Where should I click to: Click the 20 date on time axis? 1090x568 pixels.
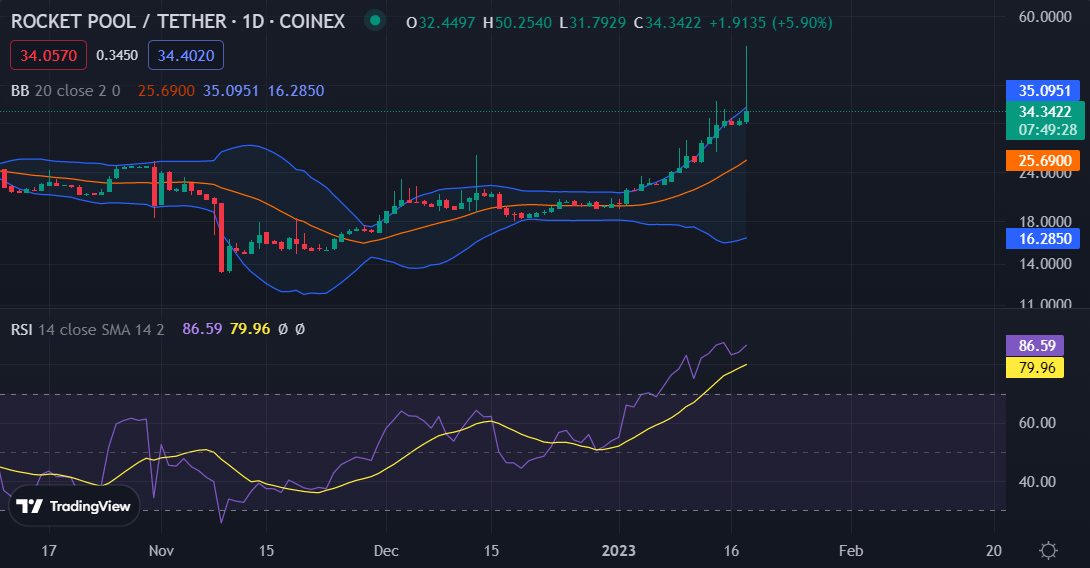(994, 551)
